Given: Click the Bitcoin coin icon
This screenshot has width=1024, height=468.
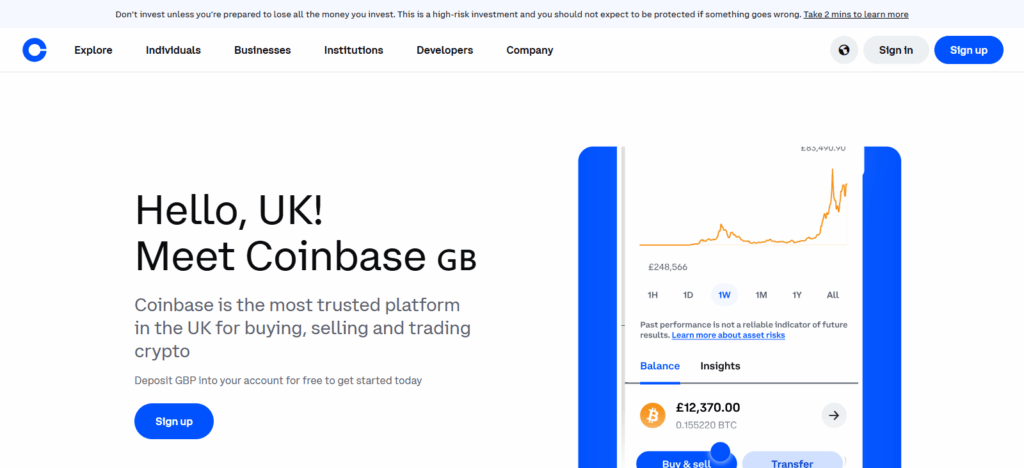Looking at the screenshot, I should [653, 414].
